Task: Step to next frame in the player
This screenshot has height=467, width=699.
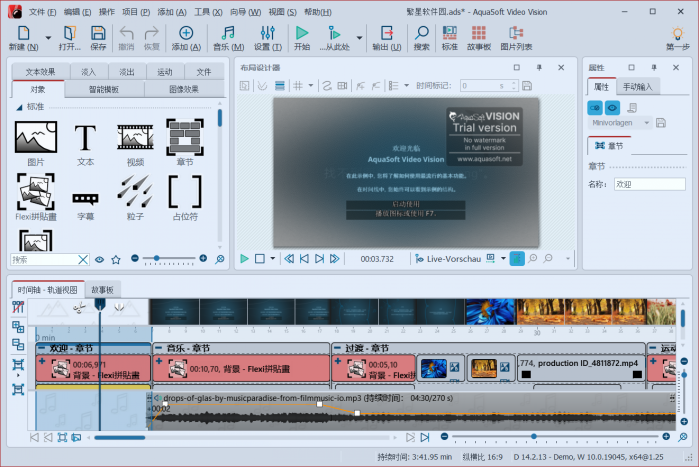Action: click(x=319, y=258)
